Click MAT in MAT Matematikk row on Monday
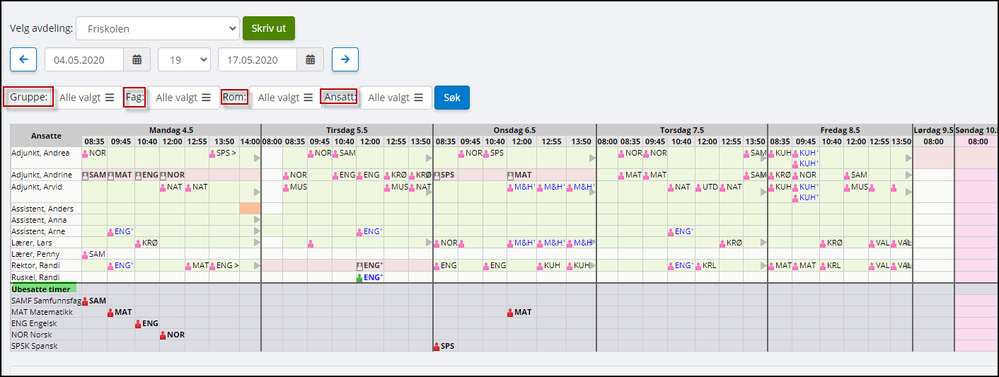 click(x=123, y=312)
